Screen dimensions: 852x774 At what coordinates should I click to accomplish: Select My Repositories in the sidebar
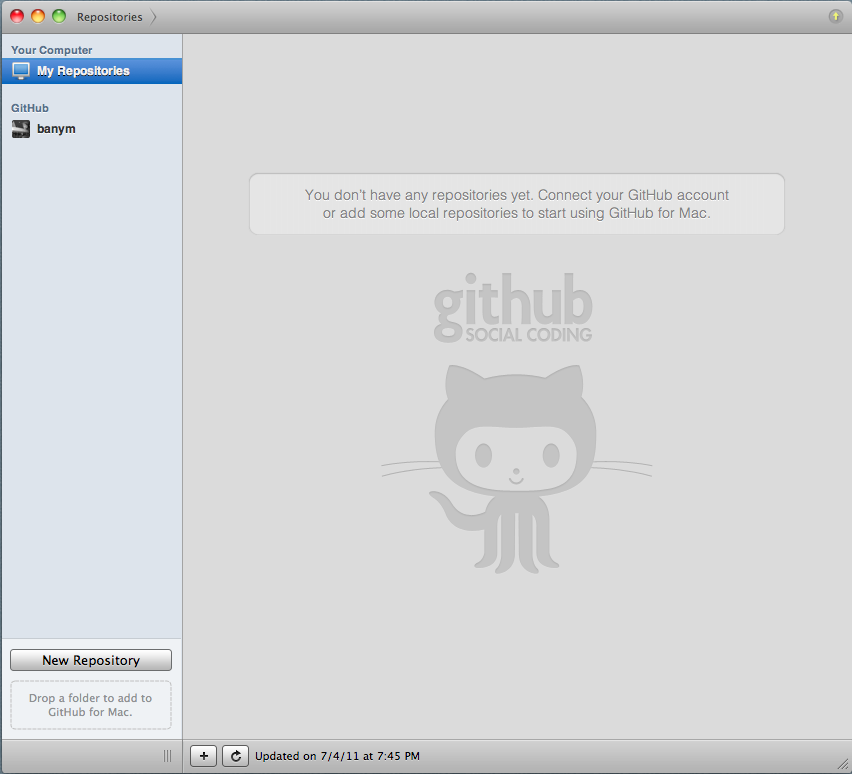pos(92,71)
